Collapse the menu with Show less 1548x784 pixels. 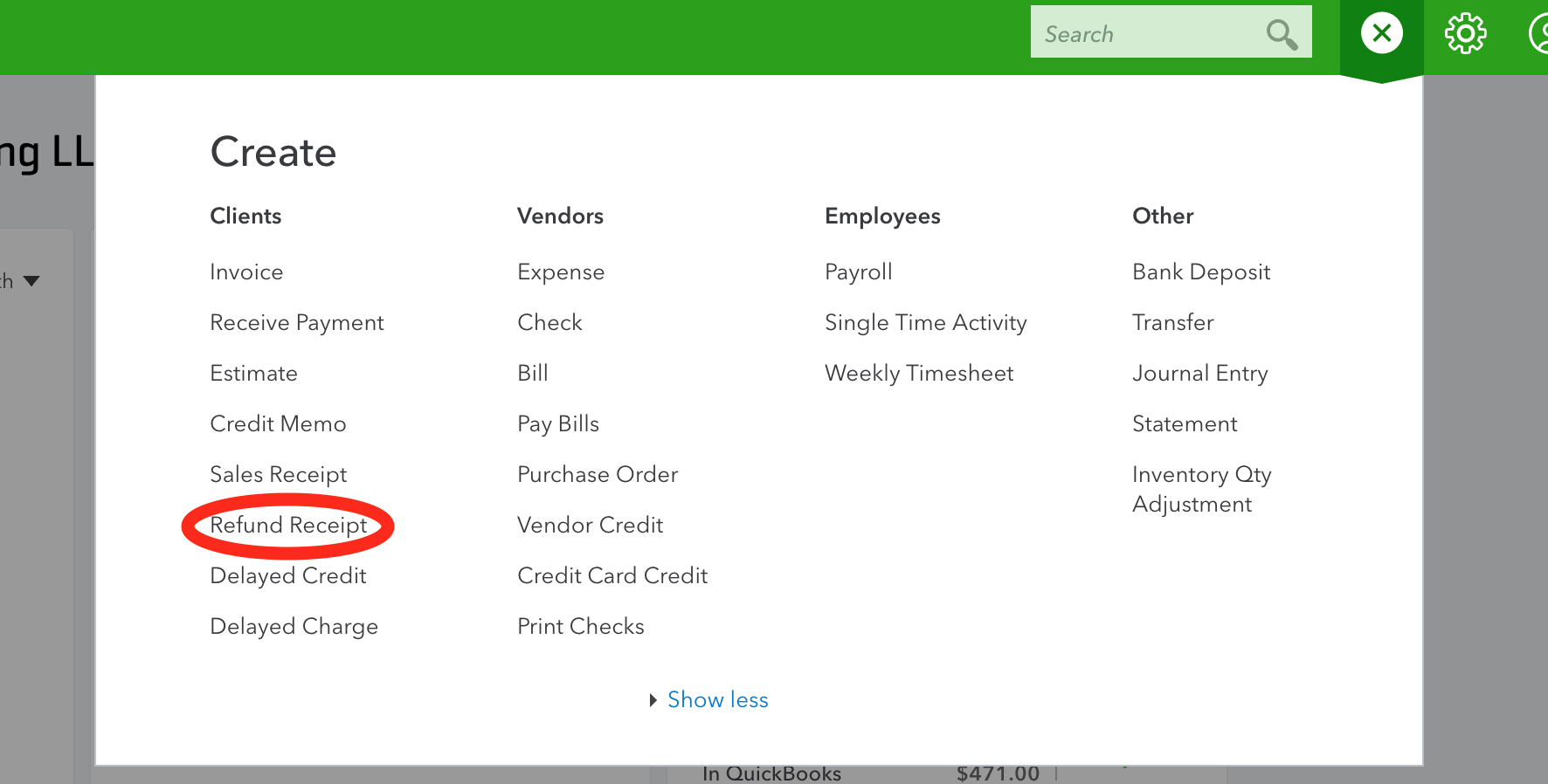pyautogui.click(x=717, y=699)
